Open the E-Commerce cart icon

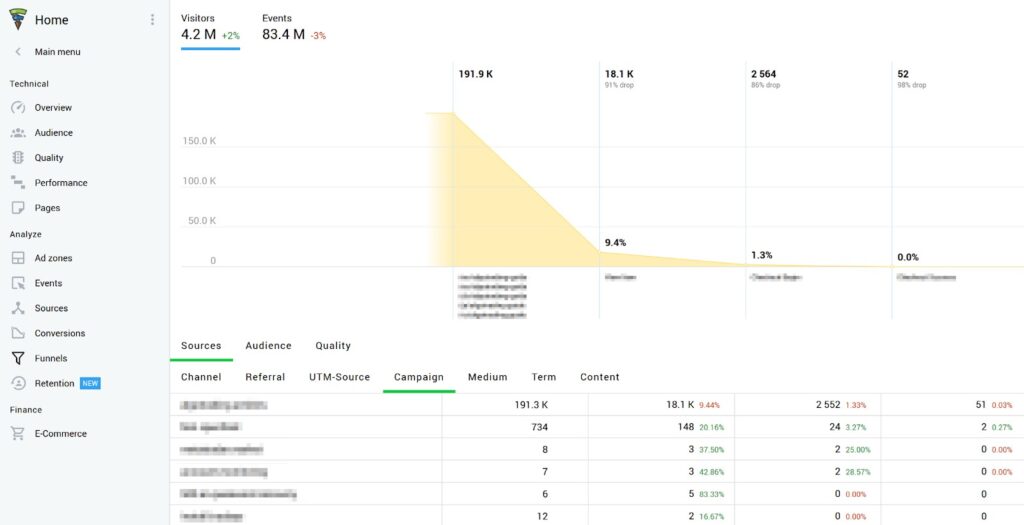pos(17,434)
